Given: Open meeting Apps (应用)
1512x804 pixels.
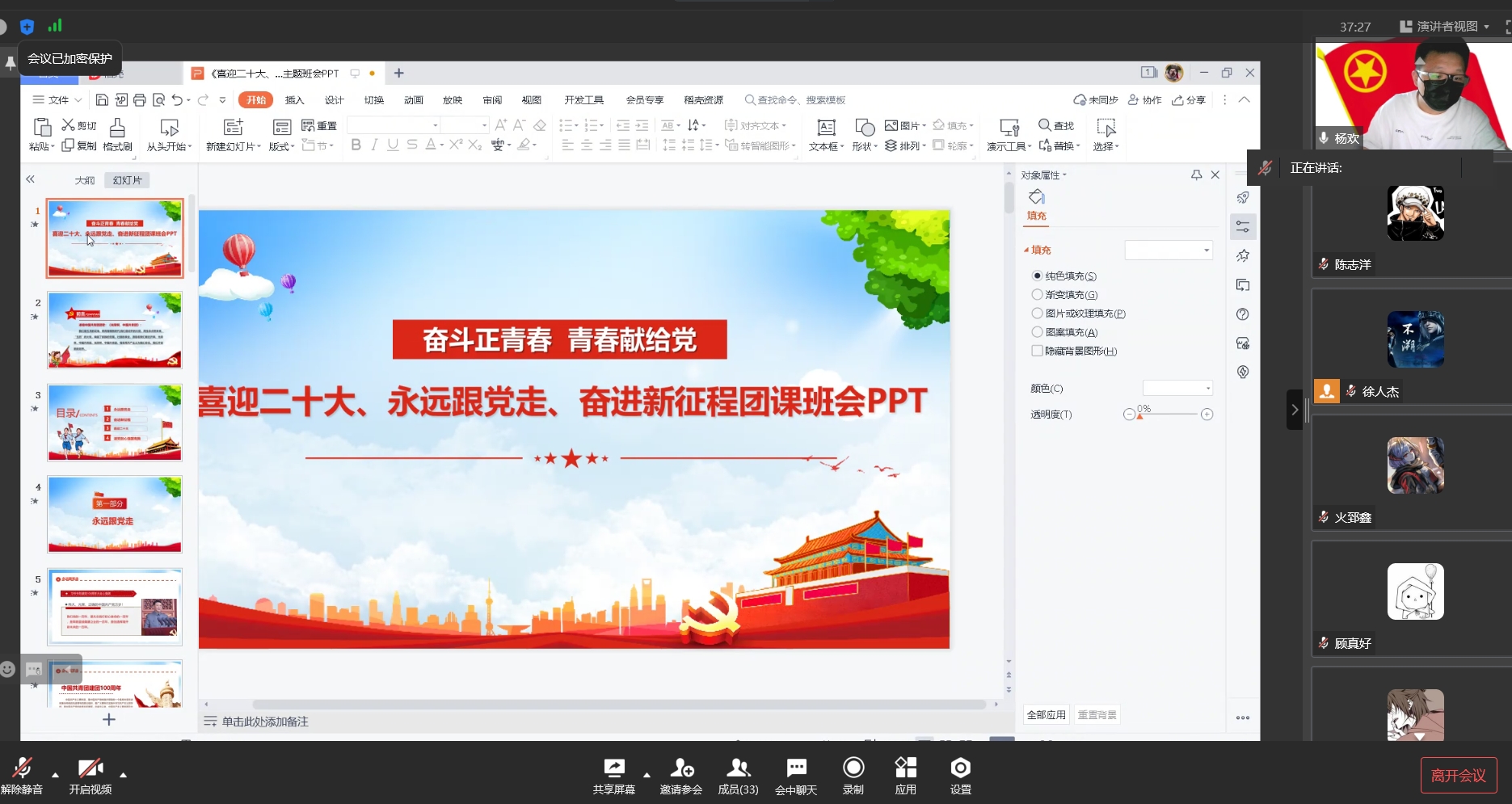Looking at the screenshot, I should (906, 777).
